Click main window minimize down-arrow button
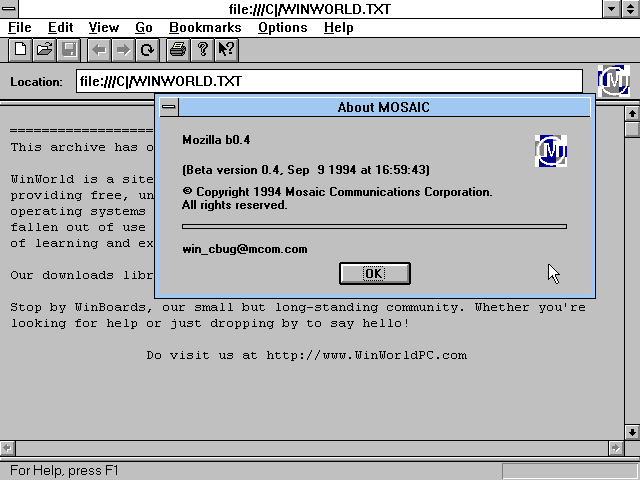Screen dimensions: 640x480 pos(611,9)
